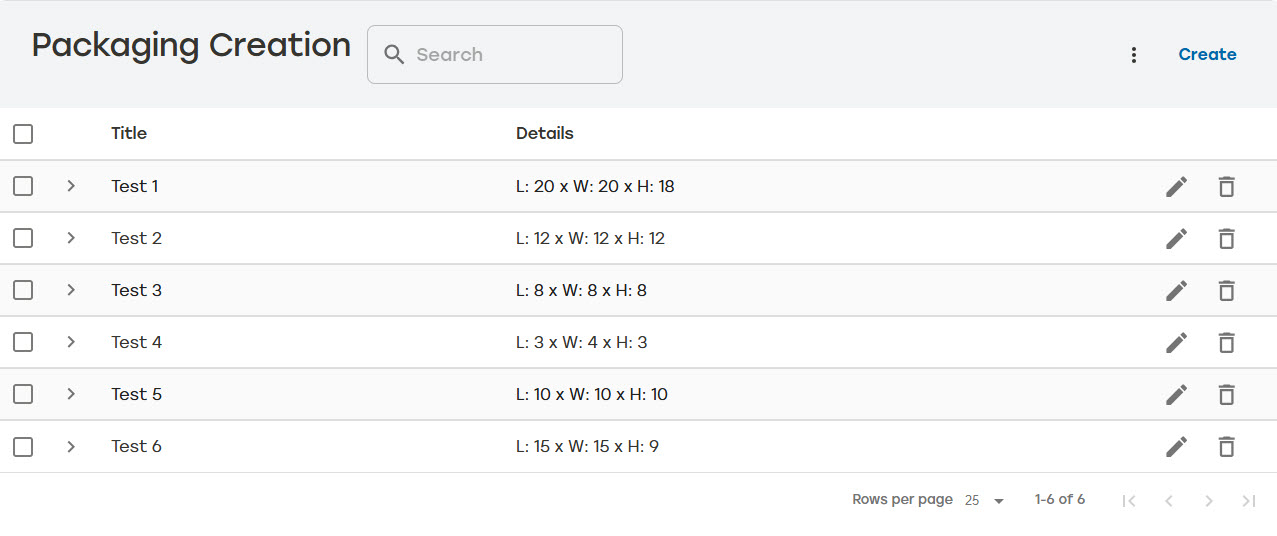Screen dimensions: 1277x536
Task: Jump to the last page button
Action: coord(1249,500)
